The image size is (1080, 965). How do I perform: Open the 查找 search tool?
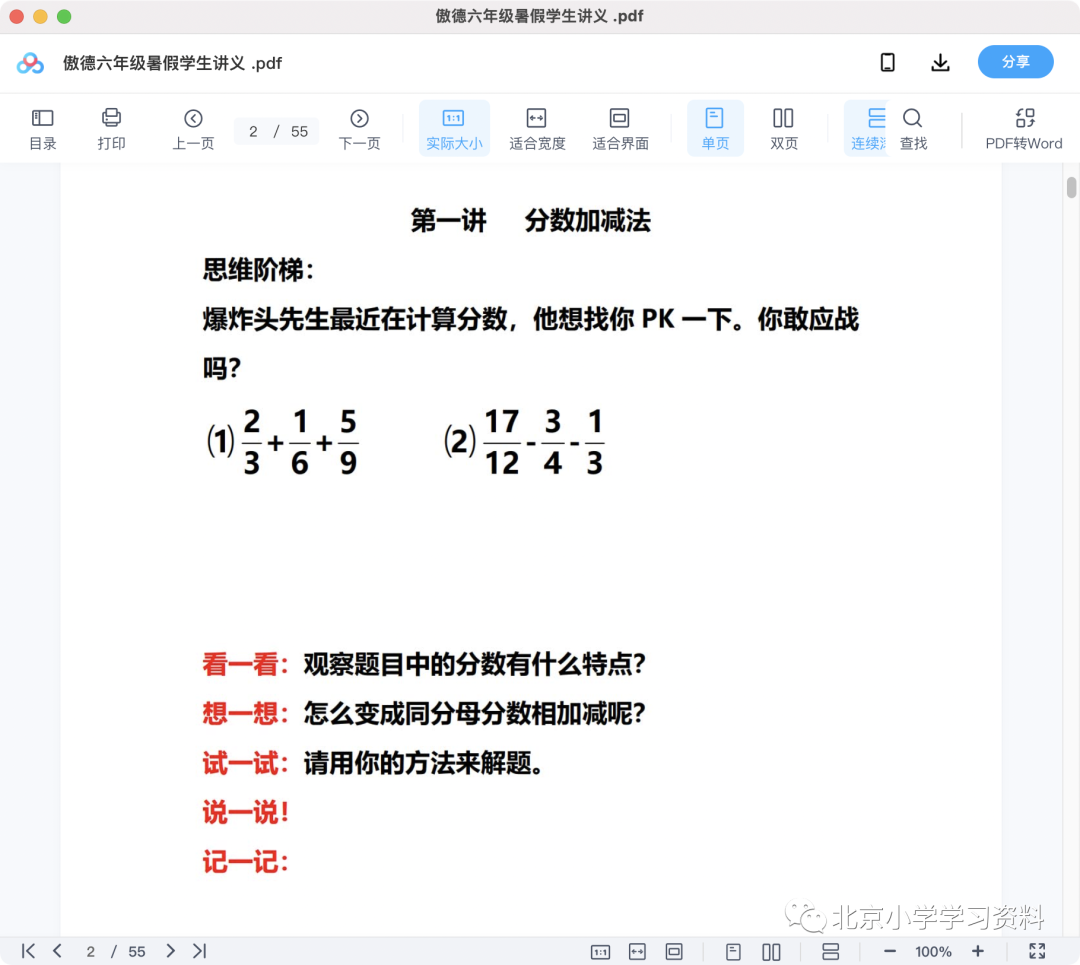click(x=913, y=129)
